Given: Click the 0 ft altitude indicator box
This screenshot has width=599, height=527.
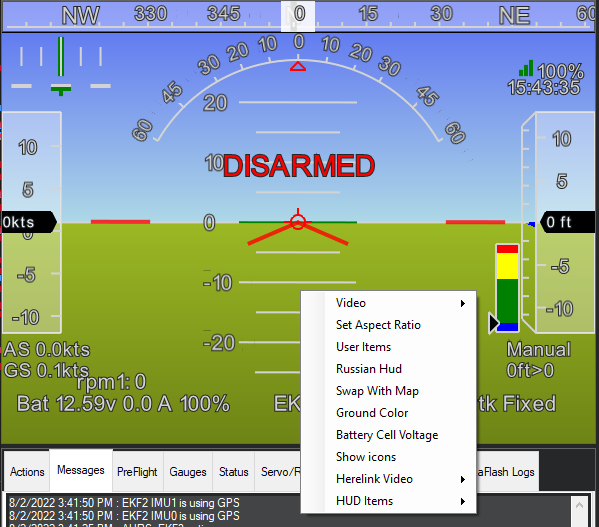Looking at the screenshot, I should pos(569,222).
